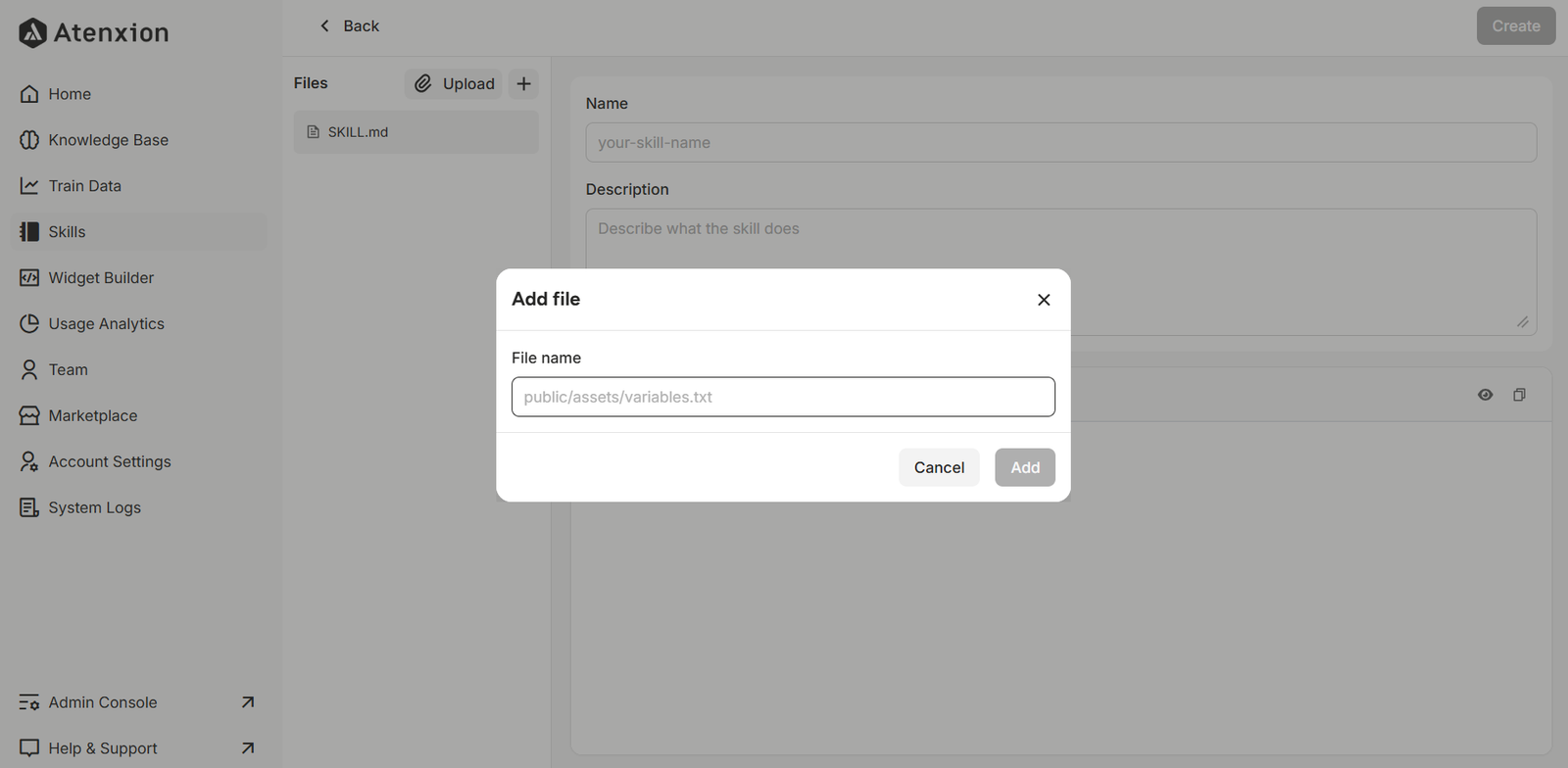
Task: Navigate to Marketplace
Action: [x=141, y=416]
